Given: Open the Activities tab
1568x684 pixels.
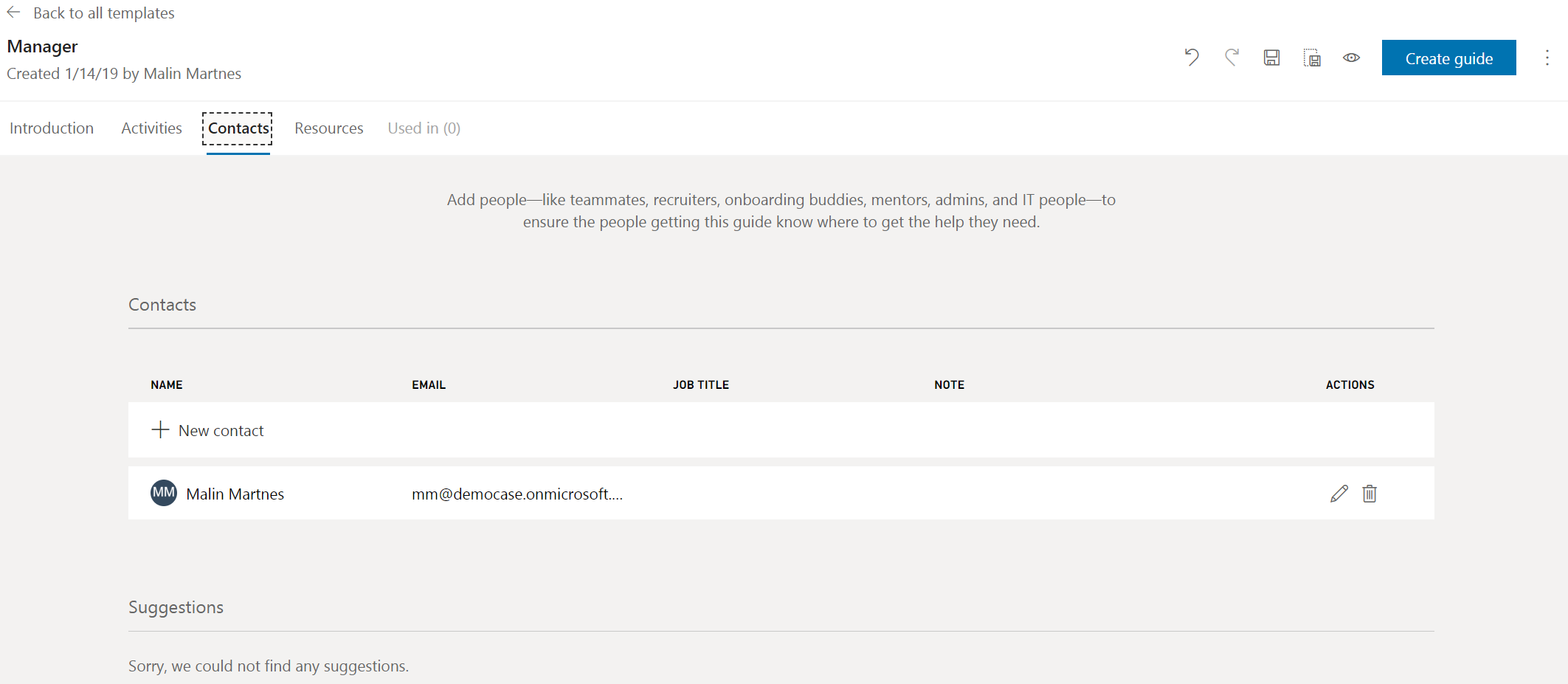Looking at the screenshot, I should tap(151, 128).
